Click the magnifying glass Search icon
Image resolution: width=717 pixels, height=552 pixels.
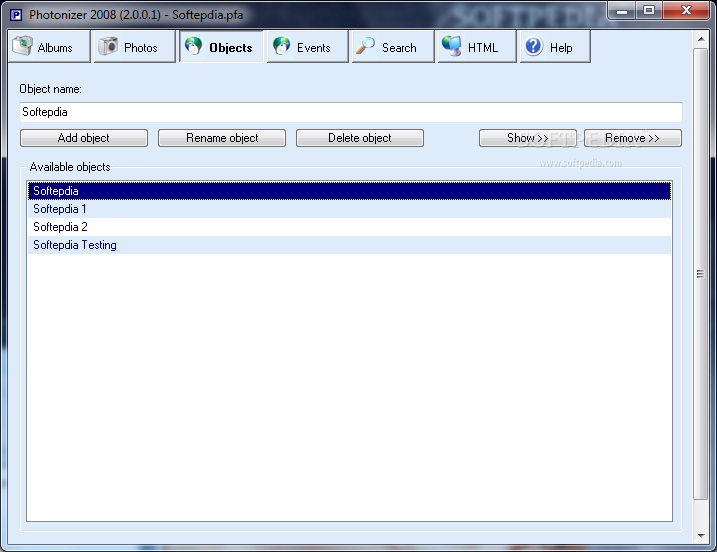click(x=365, y=46)
